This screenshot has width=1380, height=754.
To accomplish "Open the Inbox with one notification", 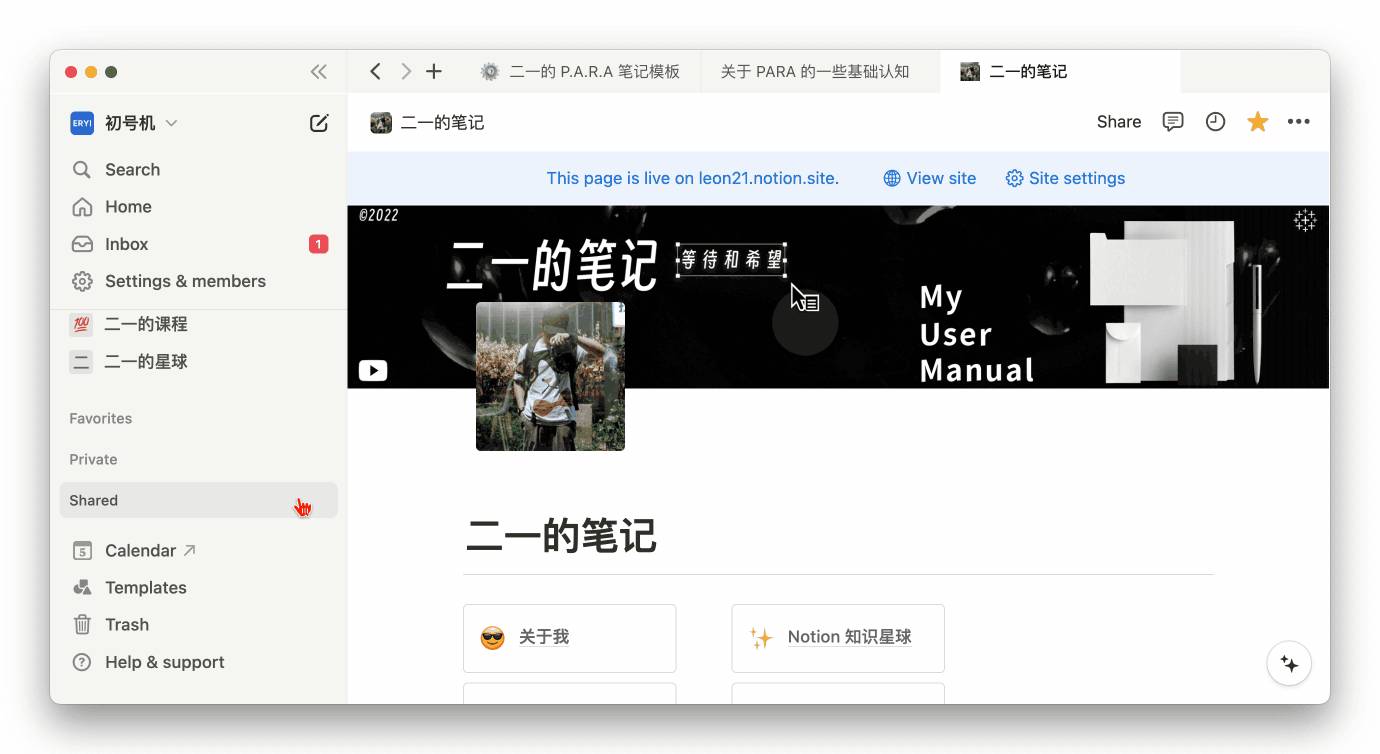I will [199, 244].
